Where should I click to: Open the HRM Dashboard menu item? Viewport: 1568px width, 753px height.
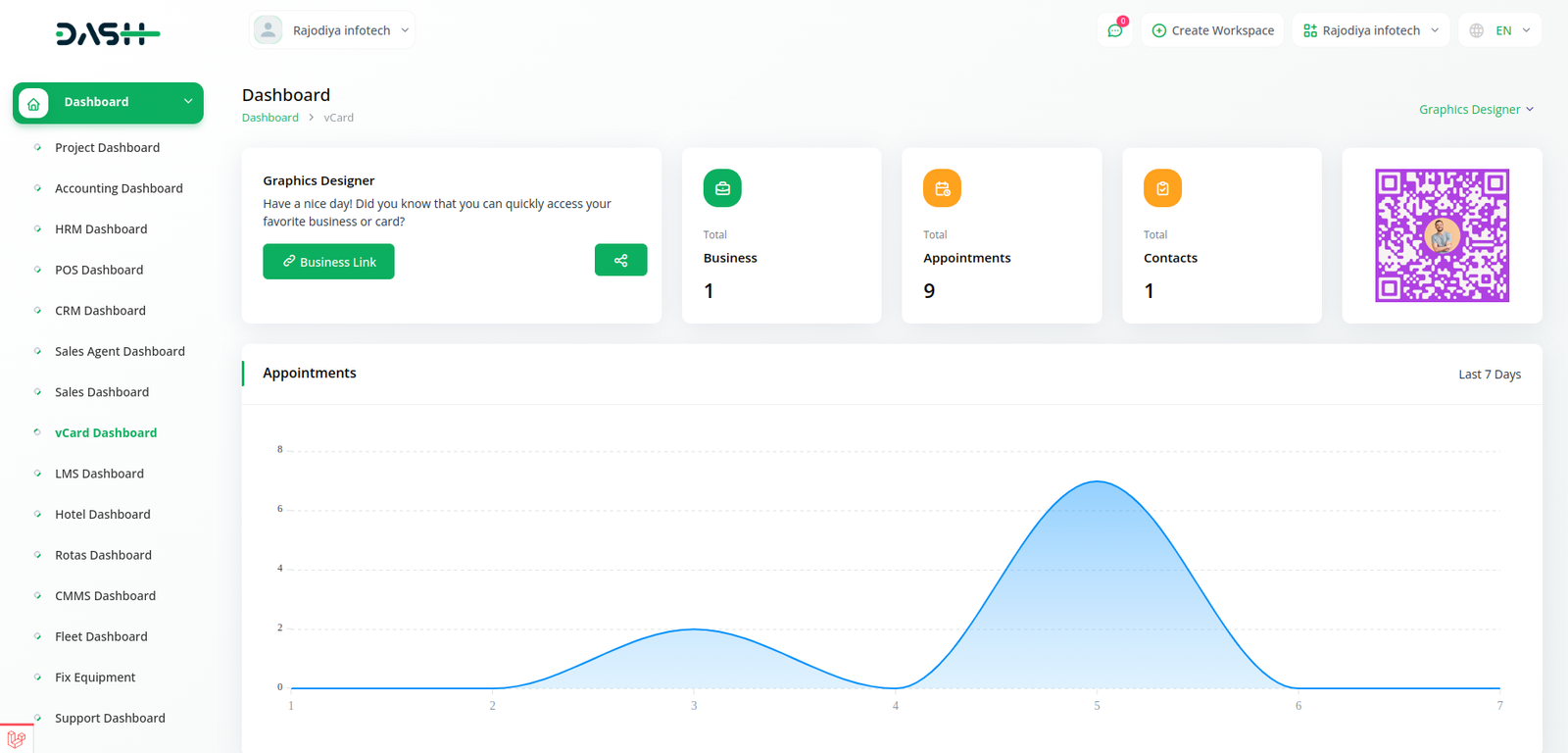click(101, 229)
